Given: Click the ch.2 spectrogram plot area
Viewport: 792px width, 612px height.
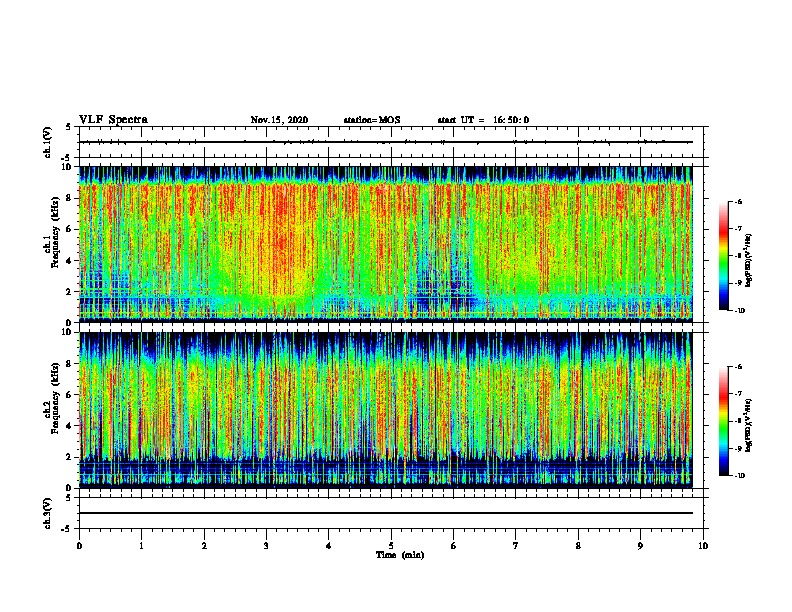Looking at the screenshot, I should (x=386, y=410).
